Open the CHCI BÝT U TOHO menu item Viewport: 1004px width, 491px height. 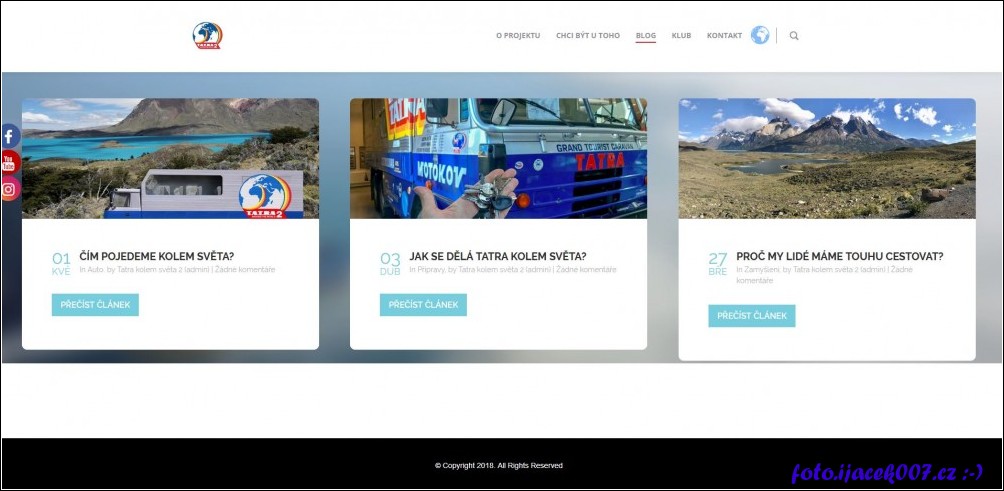tap(588, 36)
